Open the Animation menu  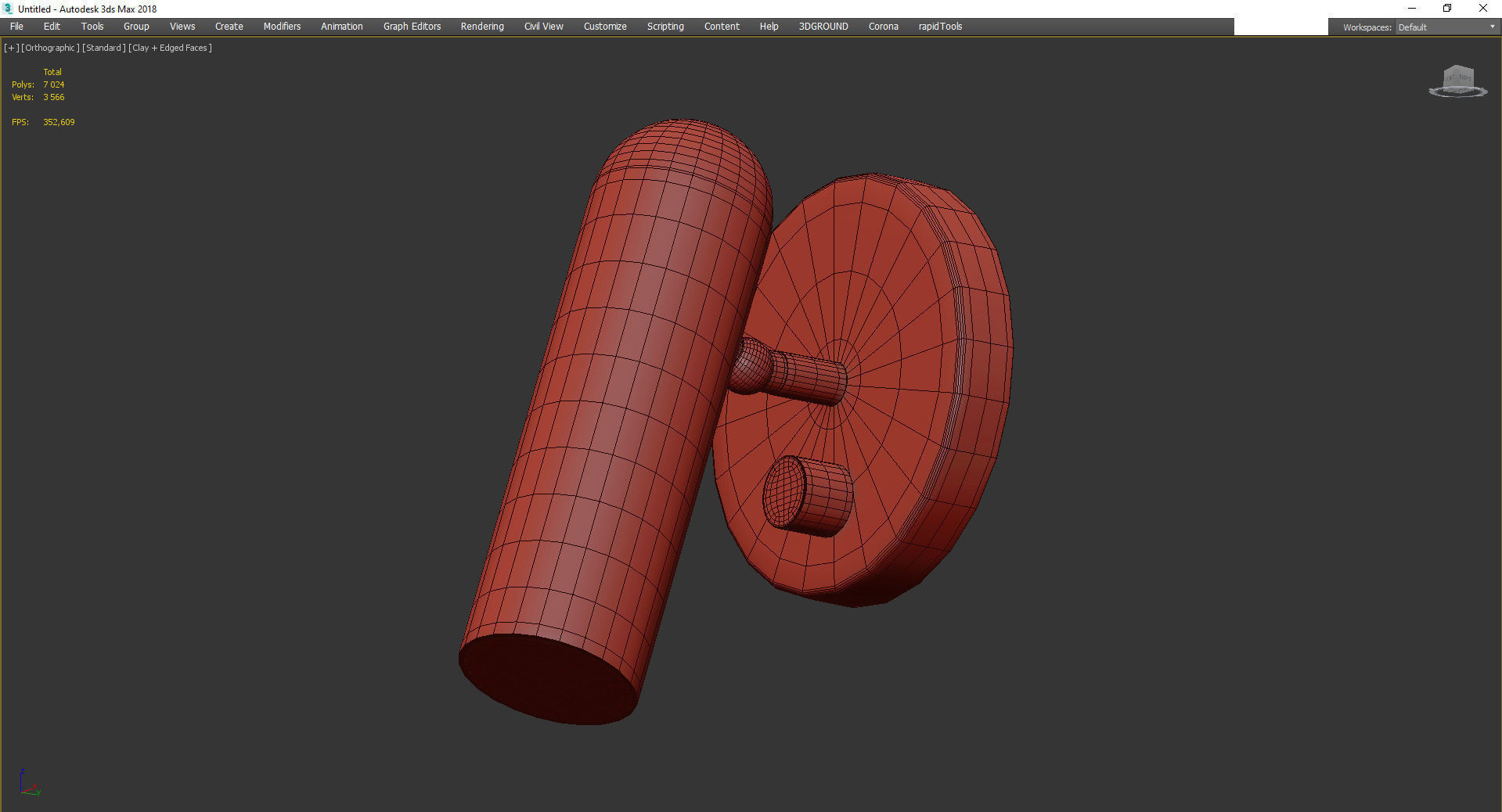[342, 27]
